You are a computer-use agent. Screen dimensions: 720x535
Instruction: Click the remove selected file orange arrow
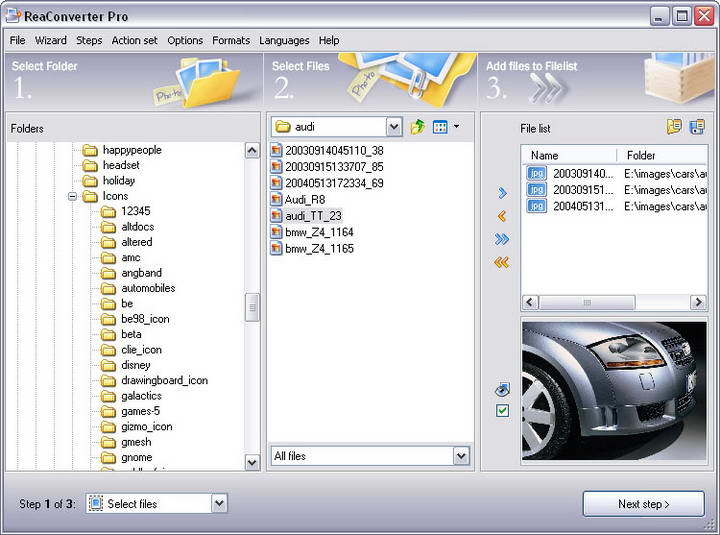click(502, 216)
